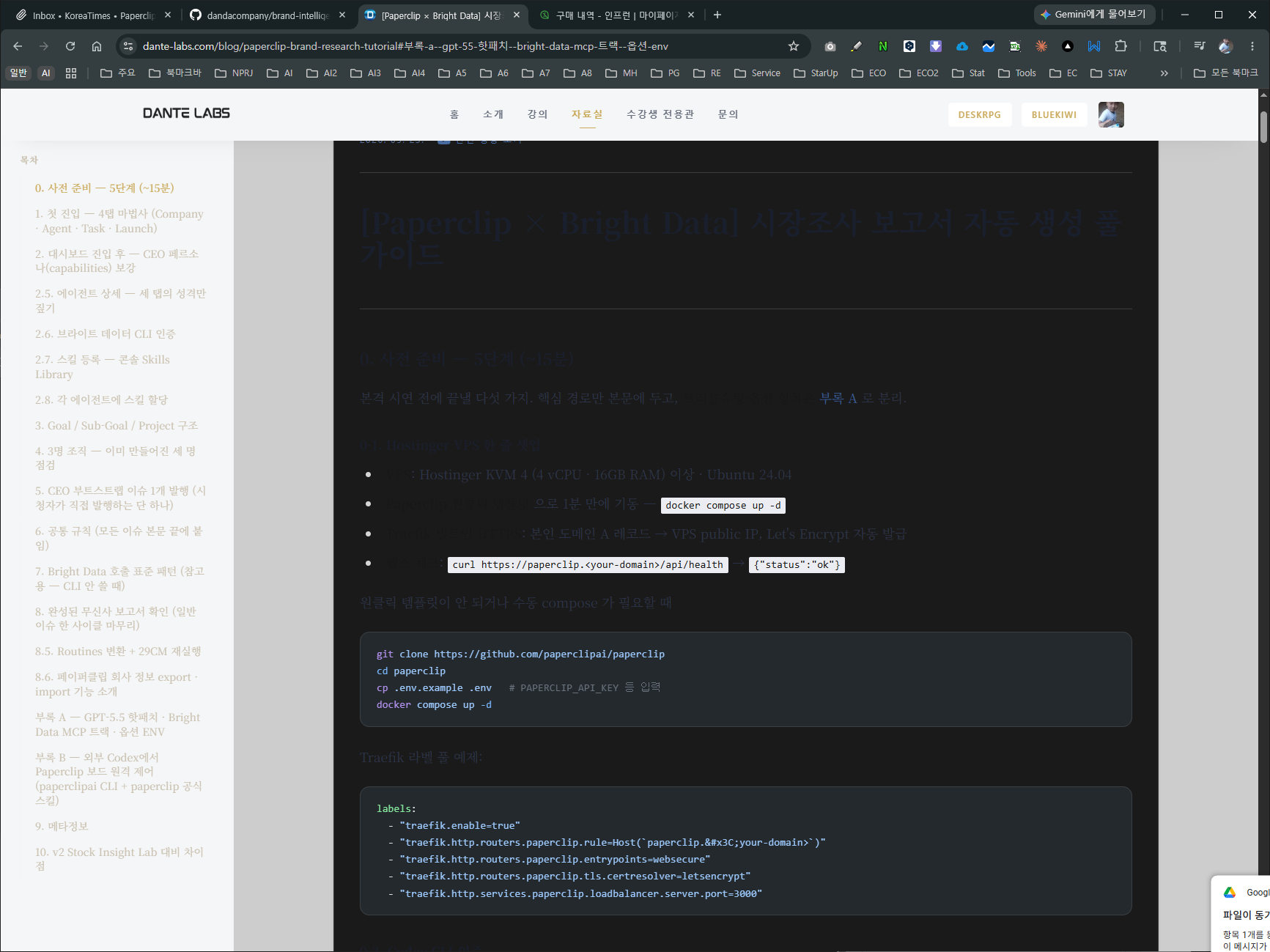
Task: Open the blue W extension
Action: click(x=1094, y=46)
